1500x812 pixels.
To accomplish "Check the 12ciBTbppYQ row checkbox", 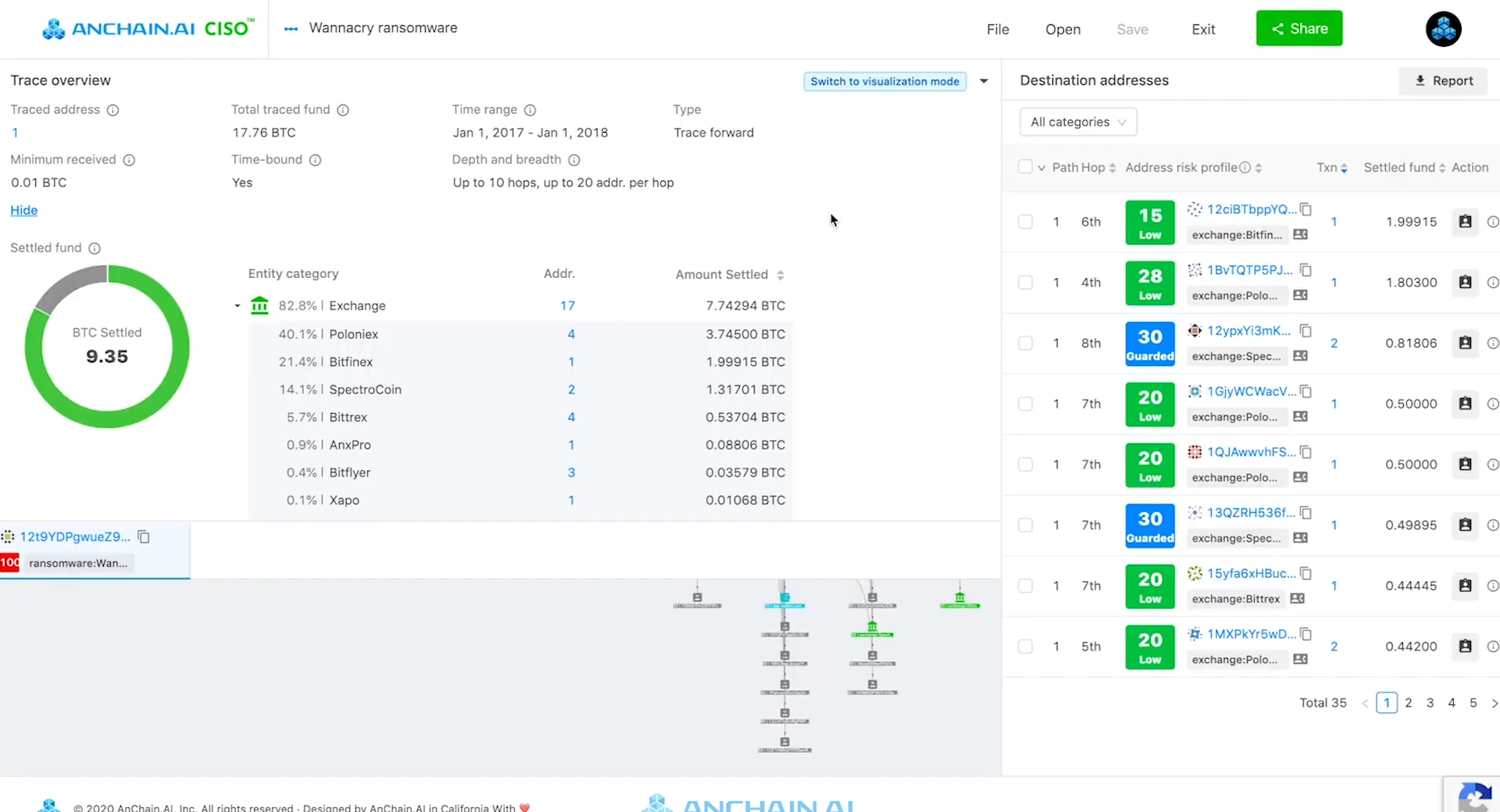I will [x=1026, y=222].
